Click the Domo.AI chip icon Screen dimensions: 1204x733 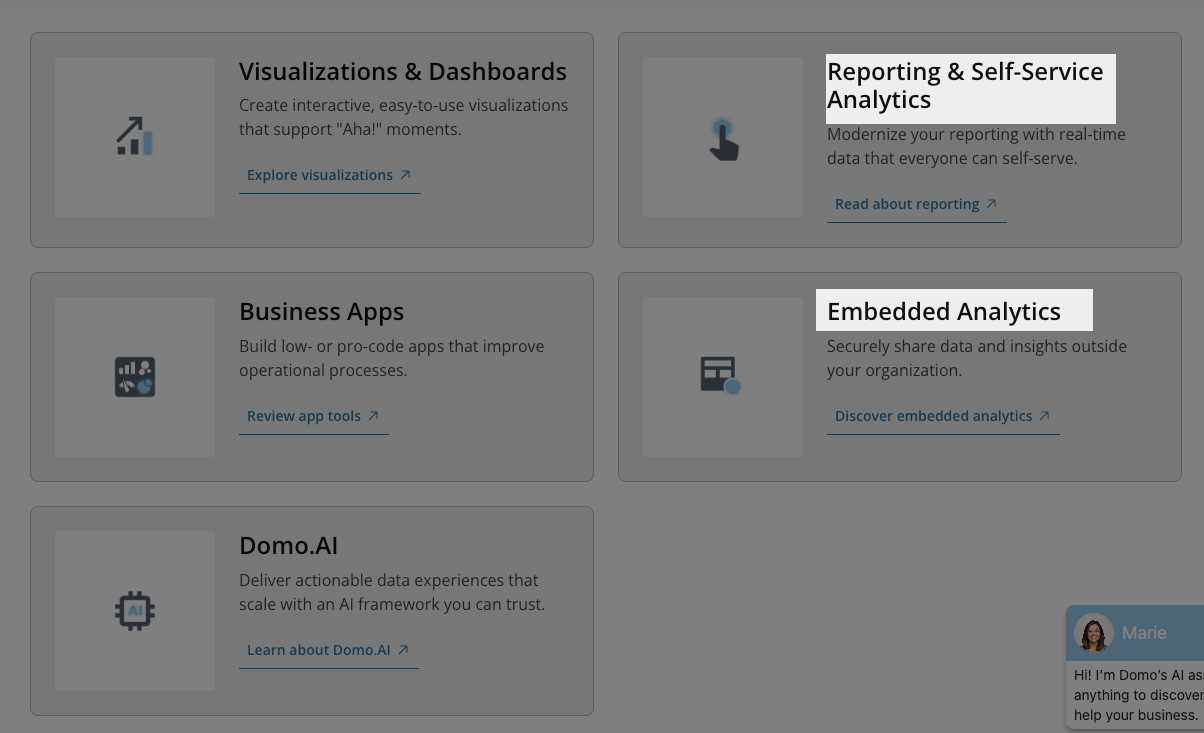click(134, 610)
